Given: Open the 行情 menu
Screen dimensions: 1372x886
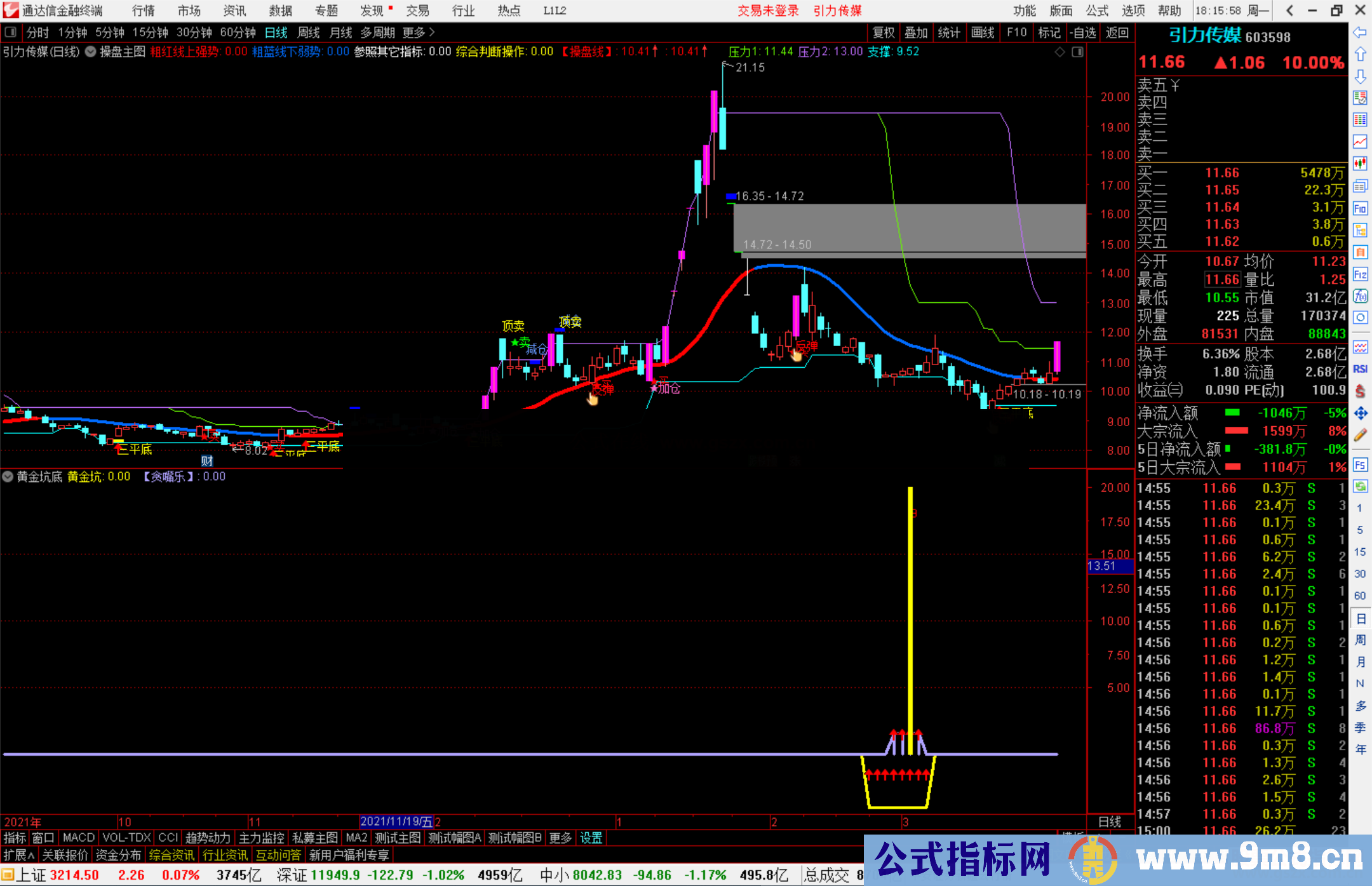Looking at the screenshot, I should point(143,11).
